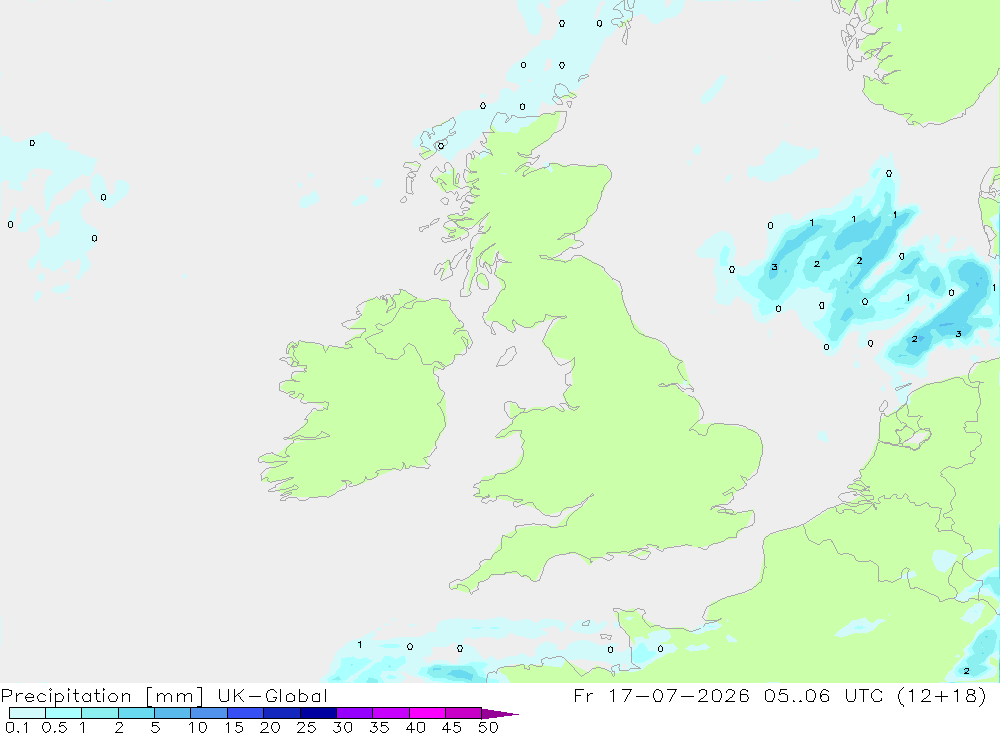Click the legend label 20
1000x733 pixels.
270,727
